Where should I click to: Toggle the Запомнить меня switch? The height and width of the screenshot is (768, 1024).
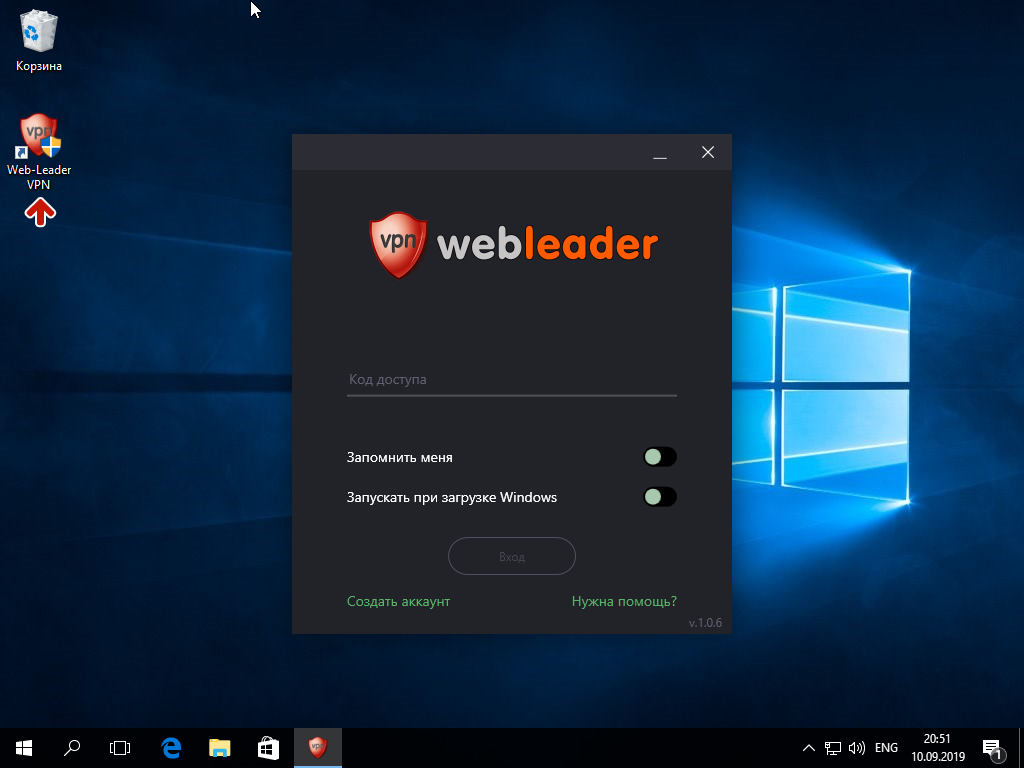pyautogui.click(x=660, y=457)
